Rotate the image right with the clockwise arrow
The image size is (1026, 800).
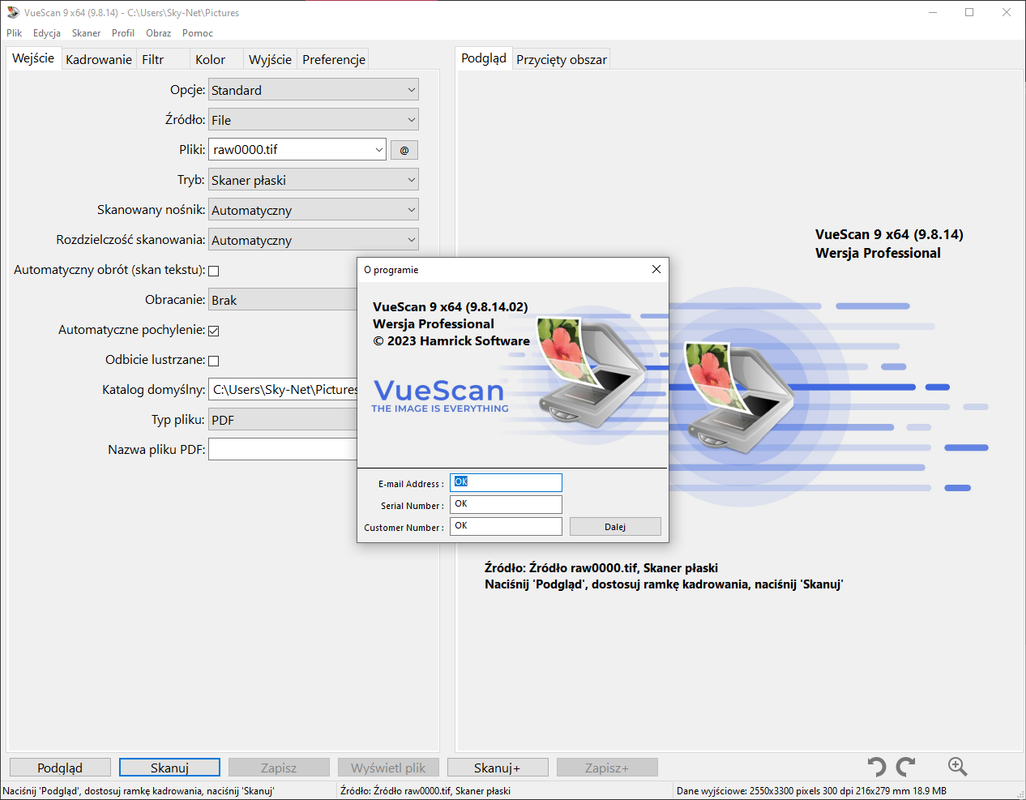pos(906,767)
